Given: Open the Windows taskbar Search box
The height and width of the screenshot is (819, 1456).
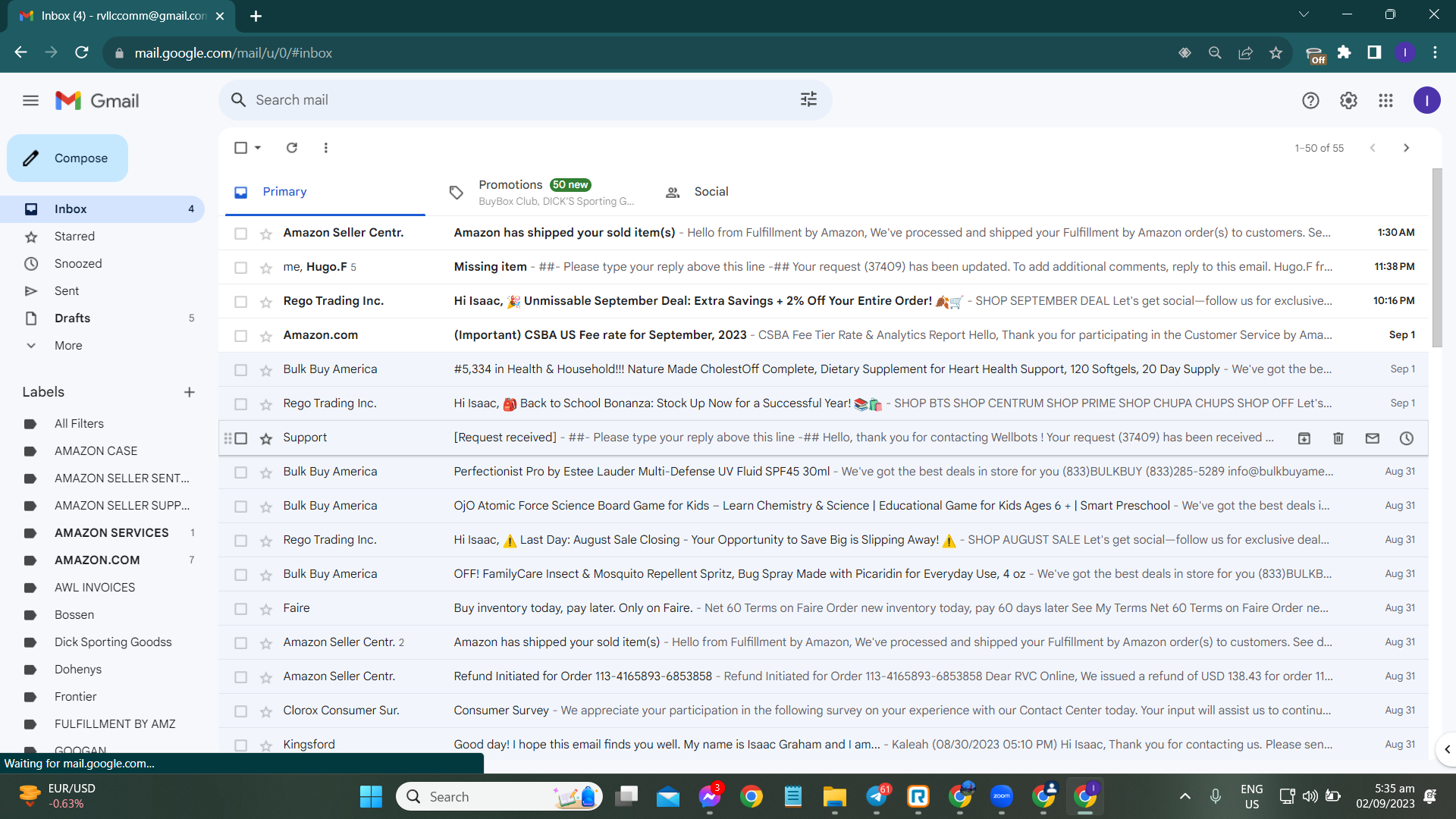Looking at the screenshot, I should point(499,796).
